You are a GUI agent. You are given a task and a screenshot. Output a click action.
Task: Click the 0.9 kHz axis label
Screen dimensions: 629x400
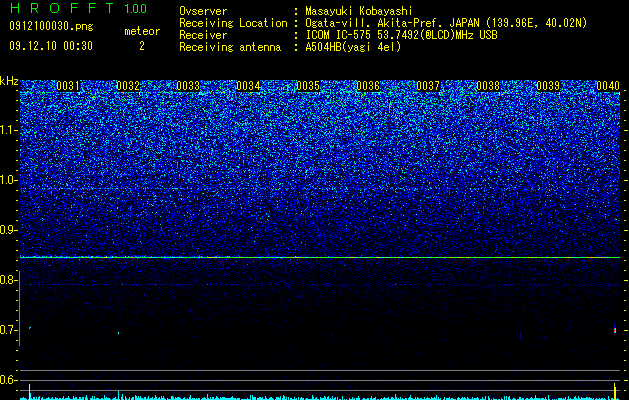(x=8, y=230)
